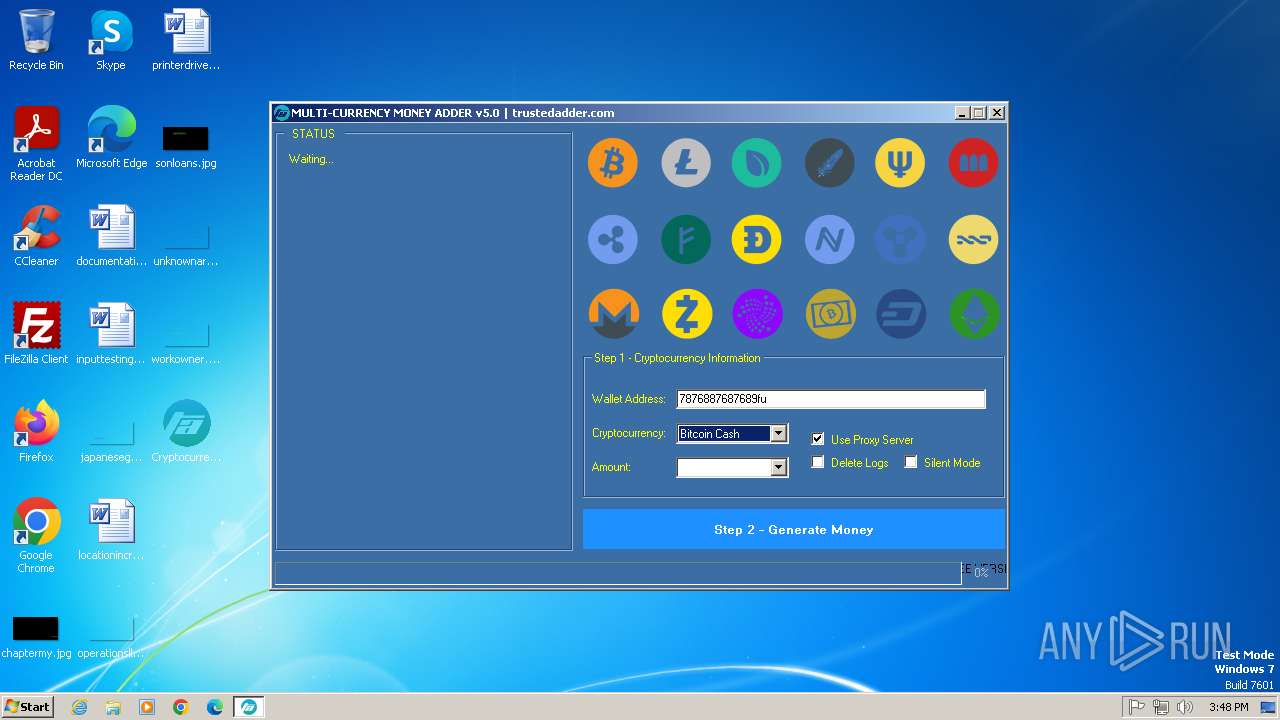Select the printerdrive Word document icon
Screen dimensions: 1280x720
pos(186,40)
